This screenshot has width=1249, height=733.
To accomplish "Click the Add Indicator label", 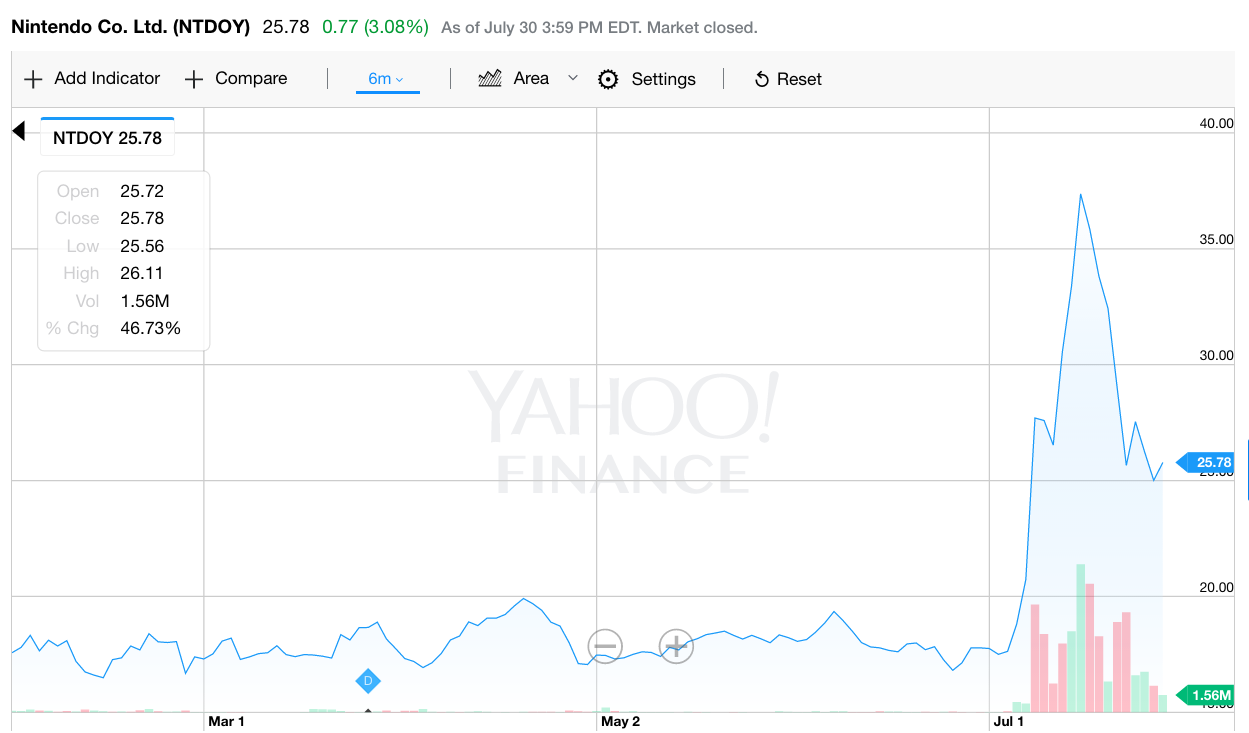I will point(107,78).
